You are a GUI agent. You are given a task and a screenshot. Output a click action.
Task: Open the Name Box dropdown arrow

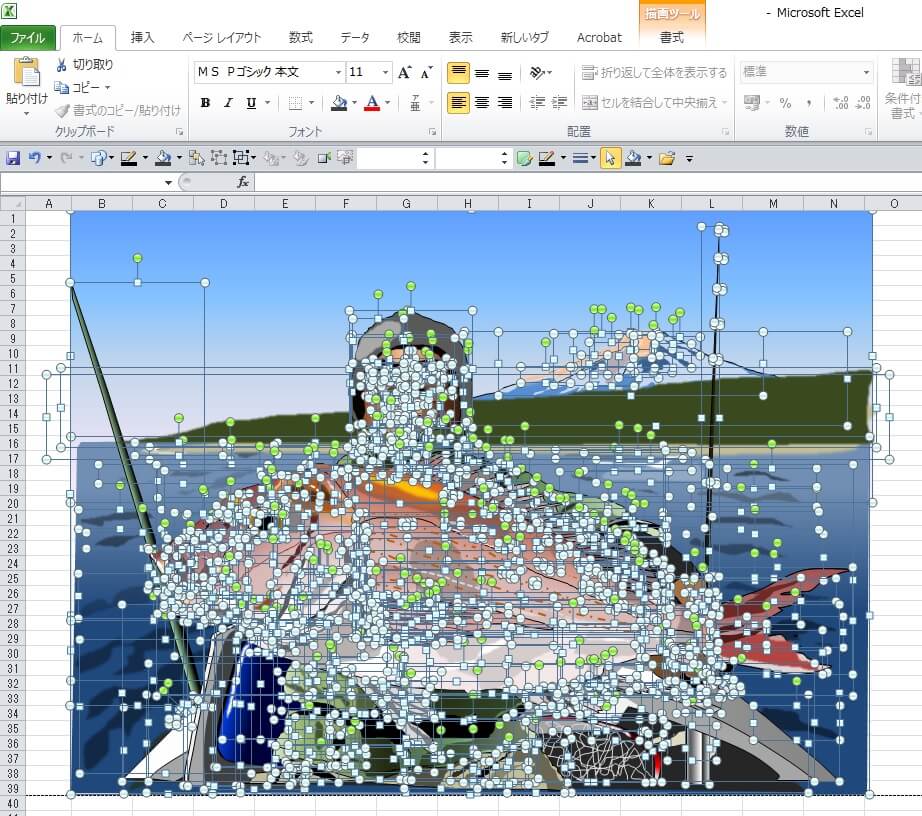point(168,182)
